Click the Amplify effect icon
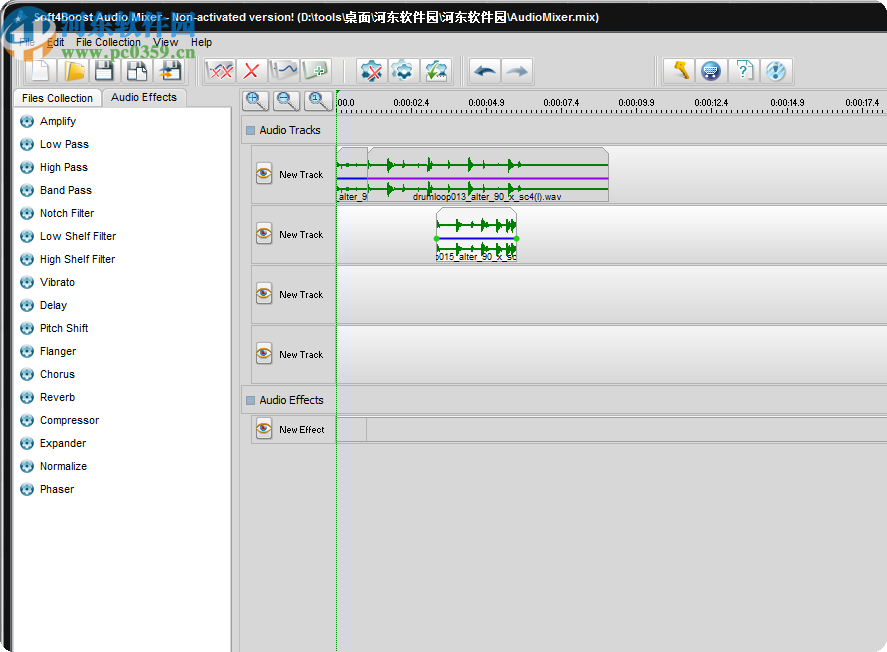The width and height of the screenshot is (887, 652). (27, 122)
